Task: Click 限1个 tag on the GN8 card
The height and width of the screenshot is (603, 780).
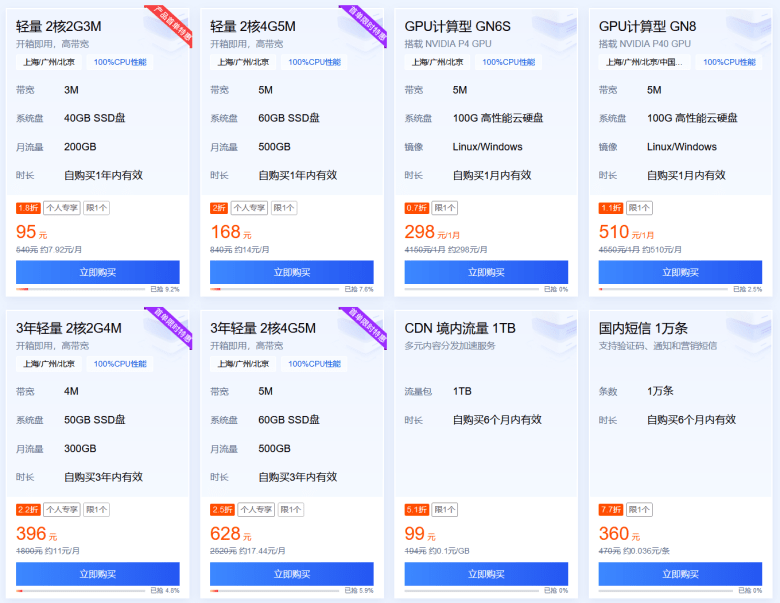Action: 639,208
